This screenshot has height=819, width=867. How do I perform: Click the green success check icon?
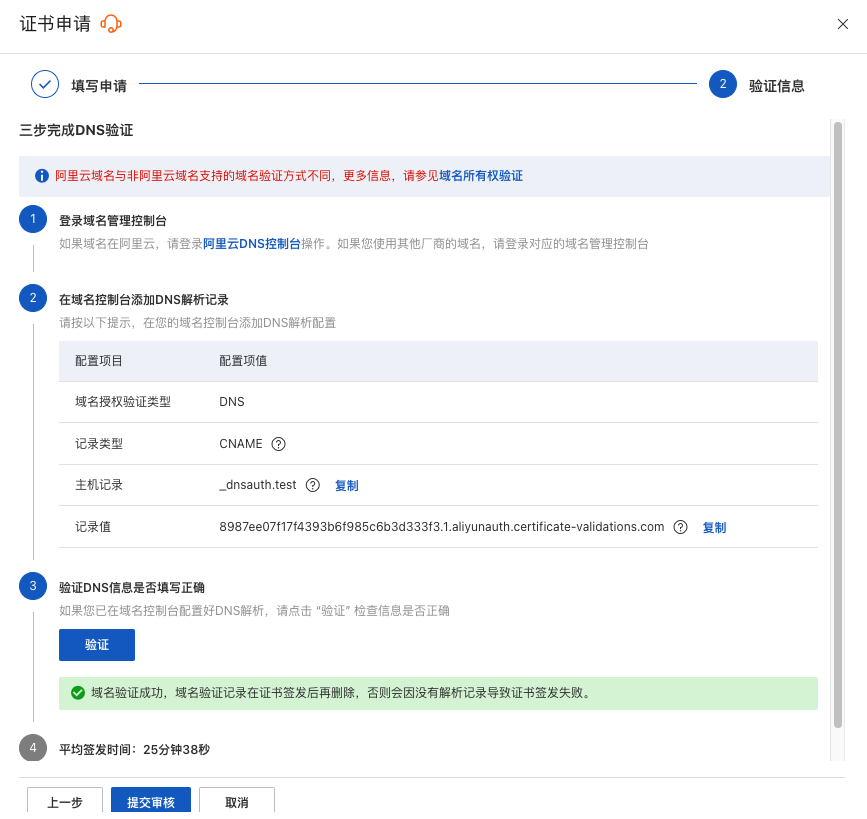pos(77,692)
